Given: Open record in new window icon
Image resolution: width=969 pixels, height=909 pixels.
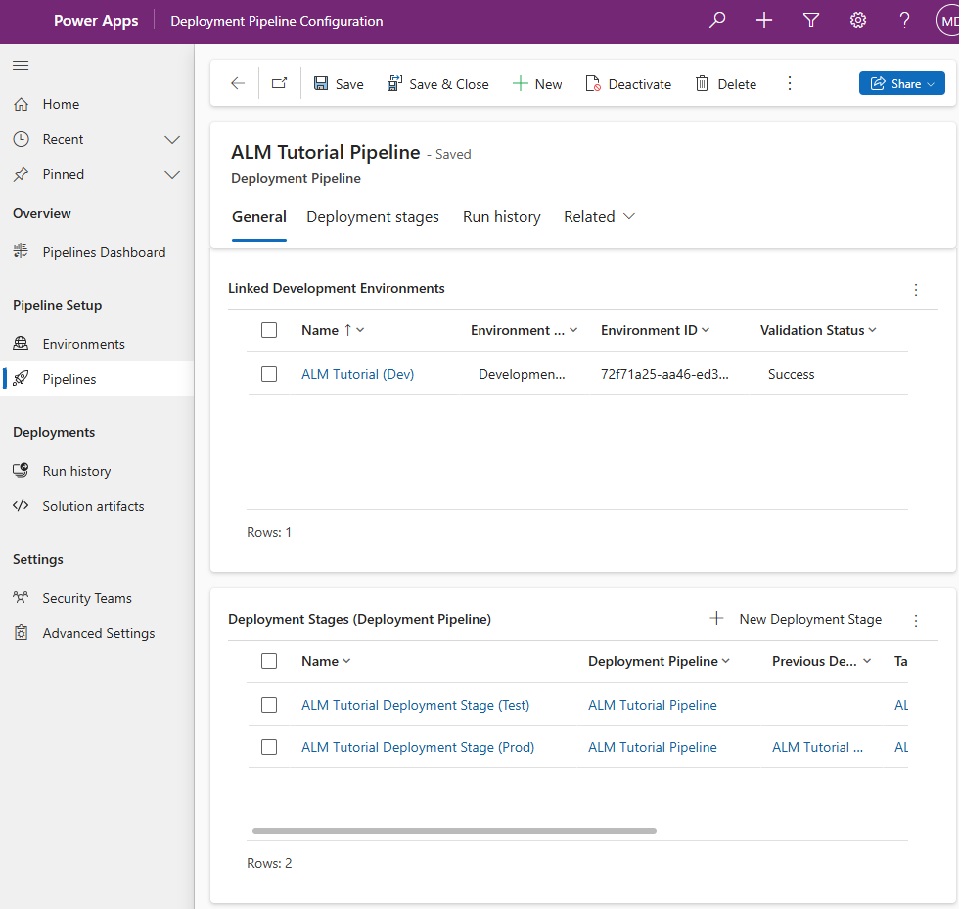Looking at the screenshot, I should (x=280, y=83).
